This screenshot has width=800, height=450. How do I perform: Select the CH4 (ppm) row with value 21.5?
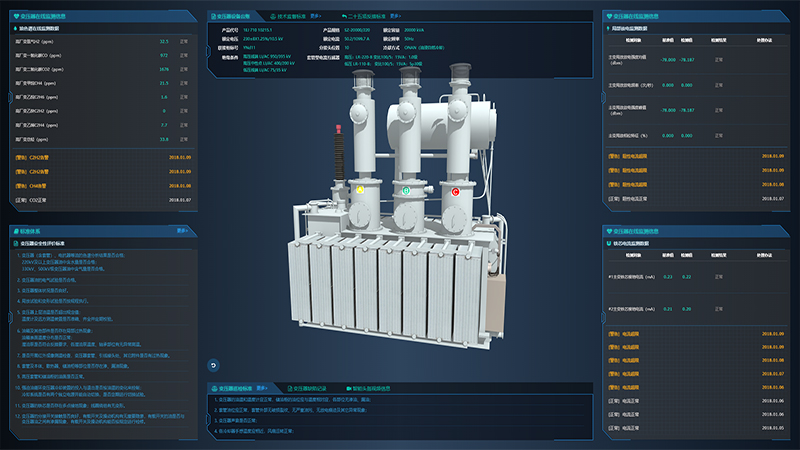[x=103, y=83]
